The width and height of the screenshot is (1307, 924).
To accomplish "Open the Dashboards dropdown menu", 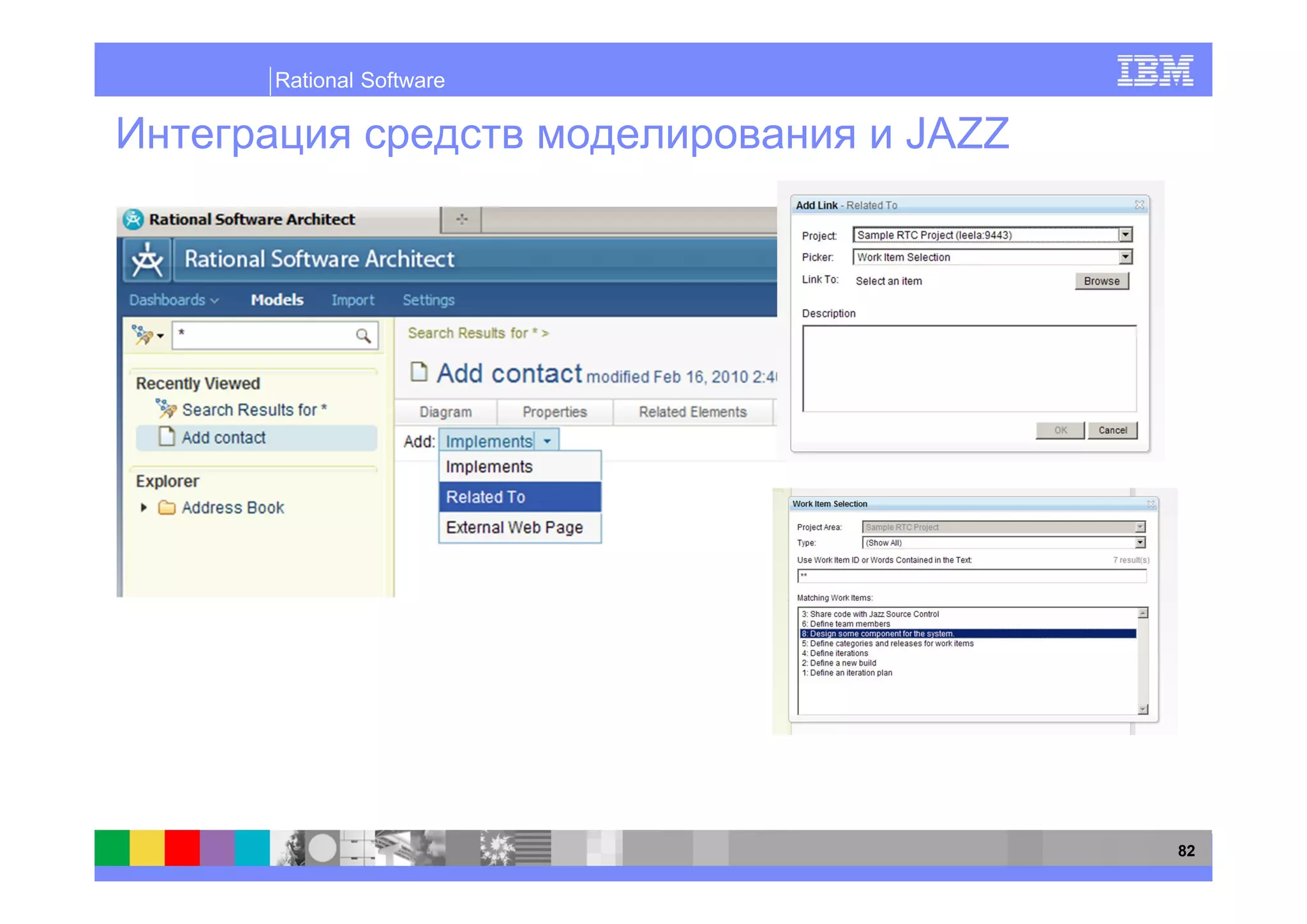I will [x=174, y=300].
